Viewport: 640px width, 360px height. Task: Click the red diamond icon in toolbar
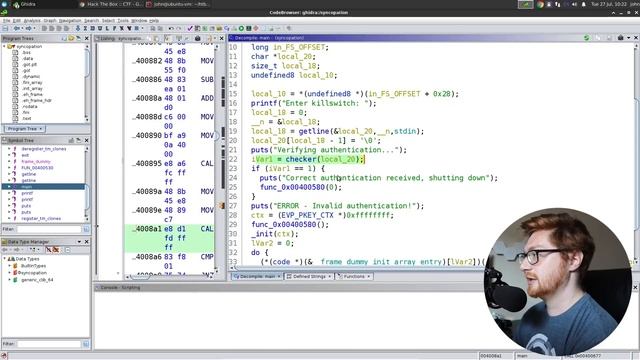tap(256, 29)
